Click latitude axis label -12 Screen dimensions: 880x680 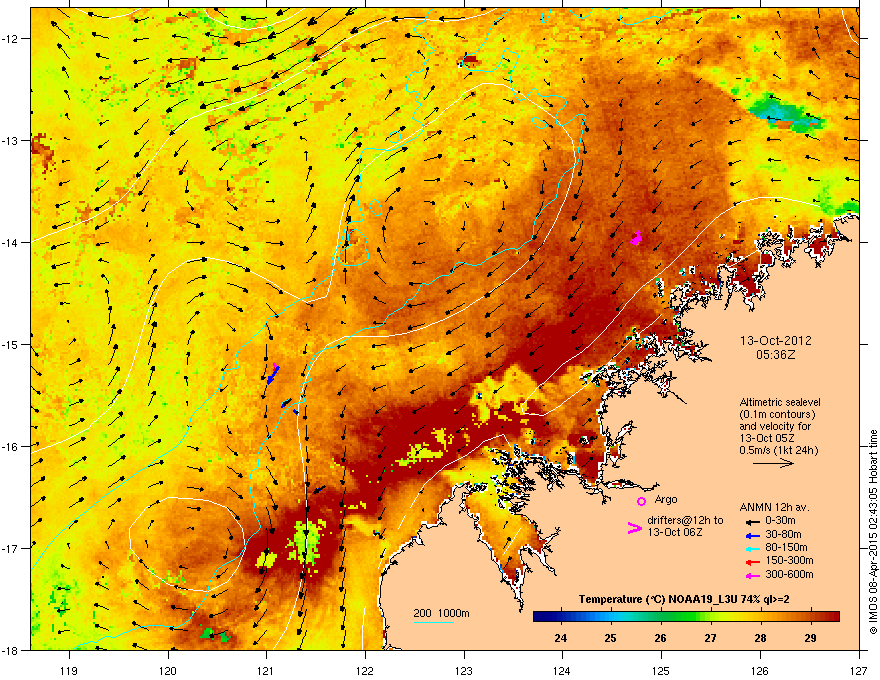pyautogui.click(x=10, y=38)
